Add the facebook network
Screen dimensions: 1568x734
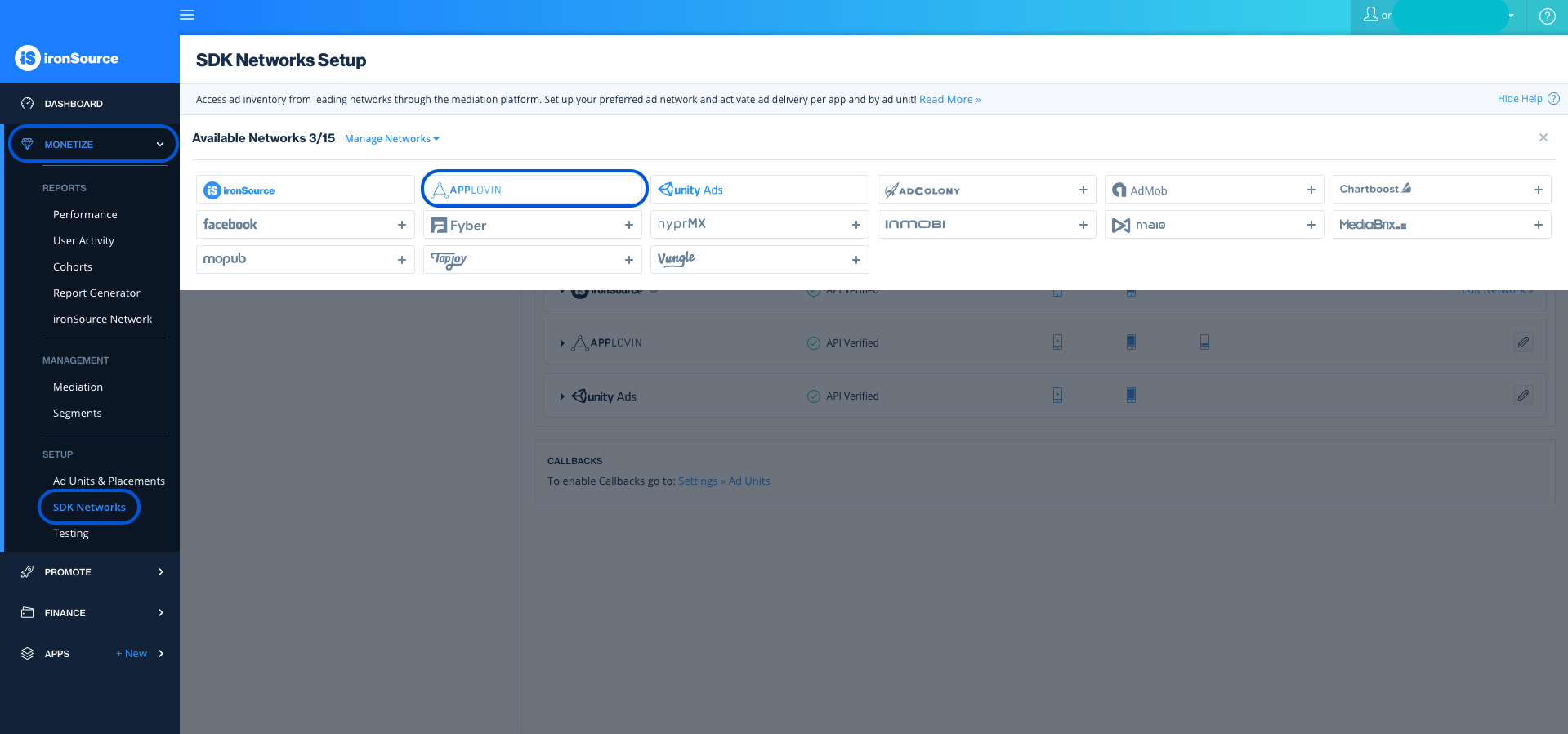pos(401,225)
